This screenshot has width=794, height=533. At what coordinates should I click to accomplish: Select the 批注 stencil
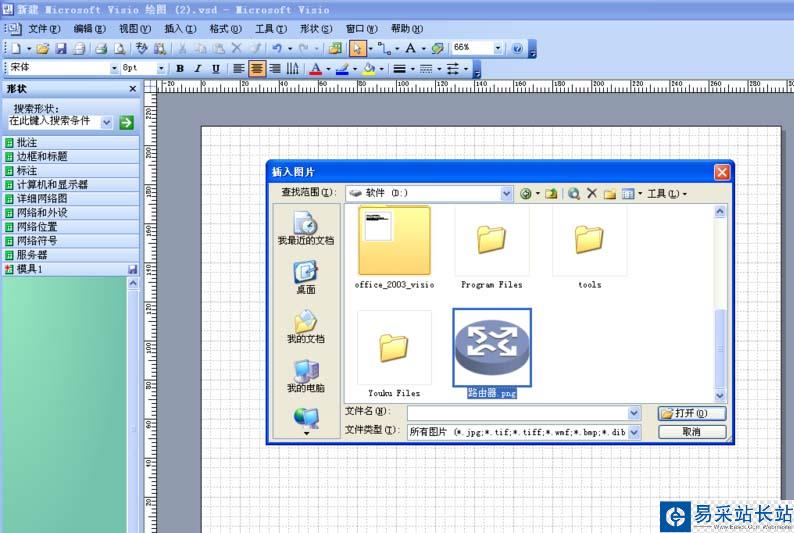click(x=71, y=143)
